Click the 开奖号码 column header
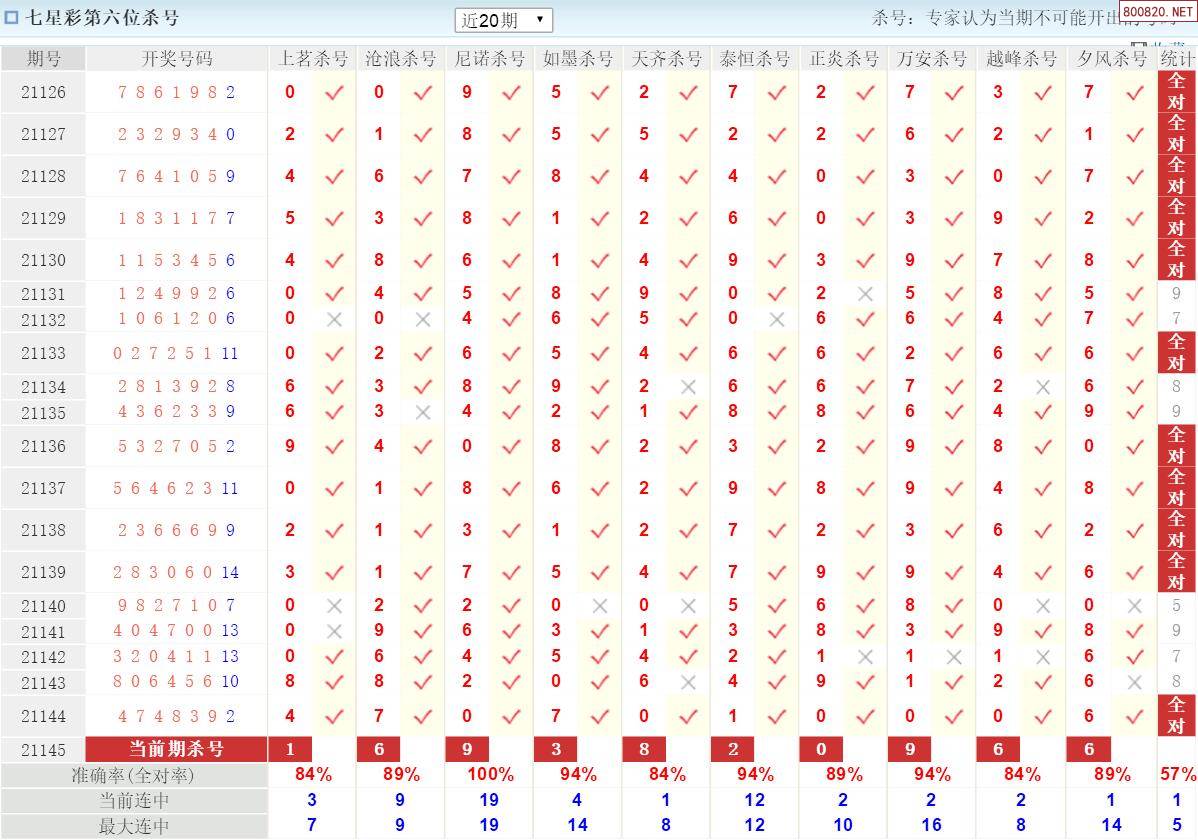This screenshot has width=1198, height=840. (176, 58)
